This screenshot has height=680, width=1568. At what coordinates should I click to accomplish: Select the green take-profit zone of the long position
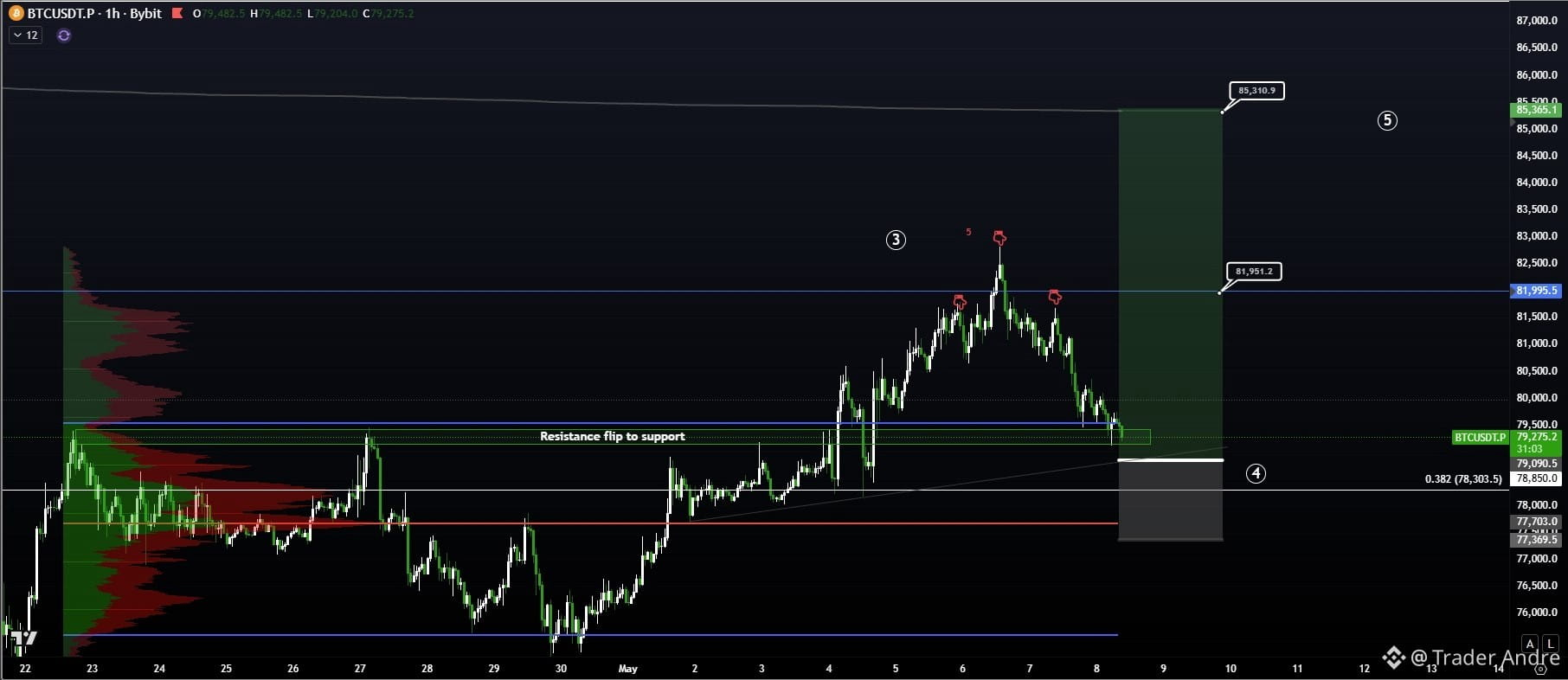[x=1171, y=285]
